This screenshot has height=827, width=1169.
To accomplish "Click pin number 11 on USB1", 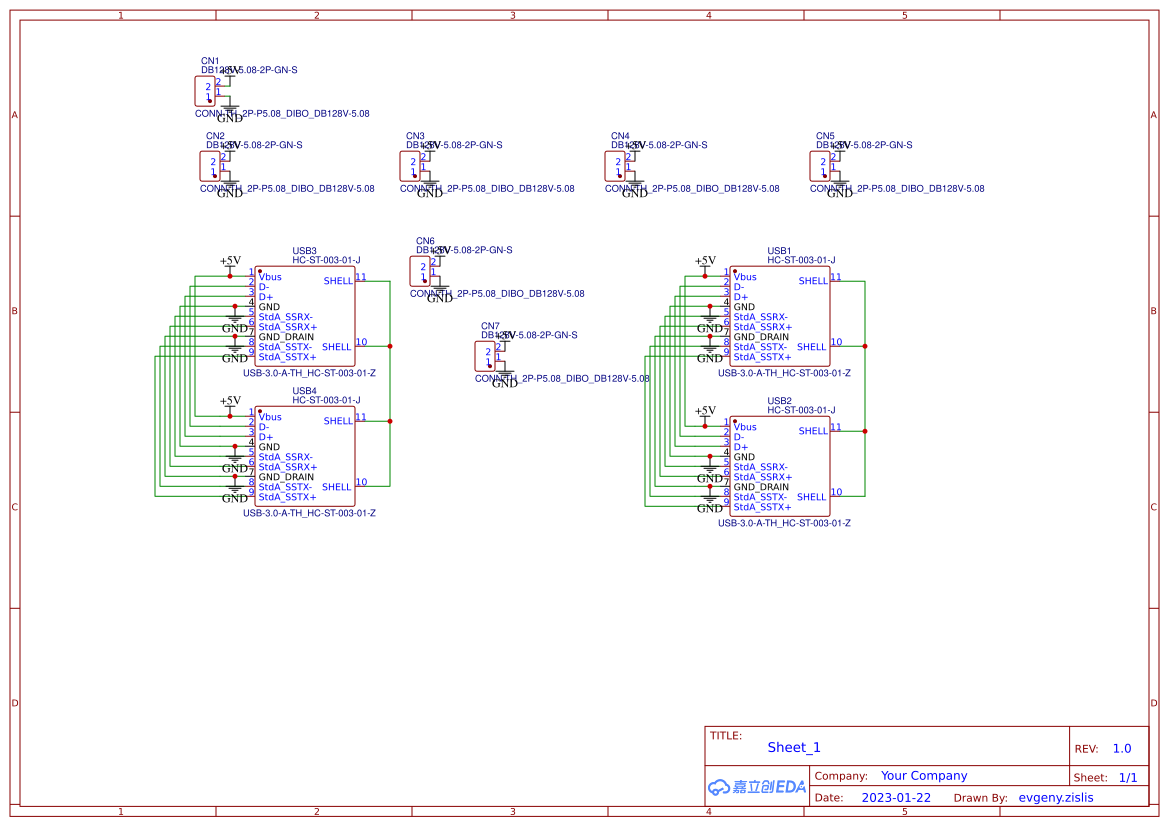I will pyautogui.click(x=836, y=277).
